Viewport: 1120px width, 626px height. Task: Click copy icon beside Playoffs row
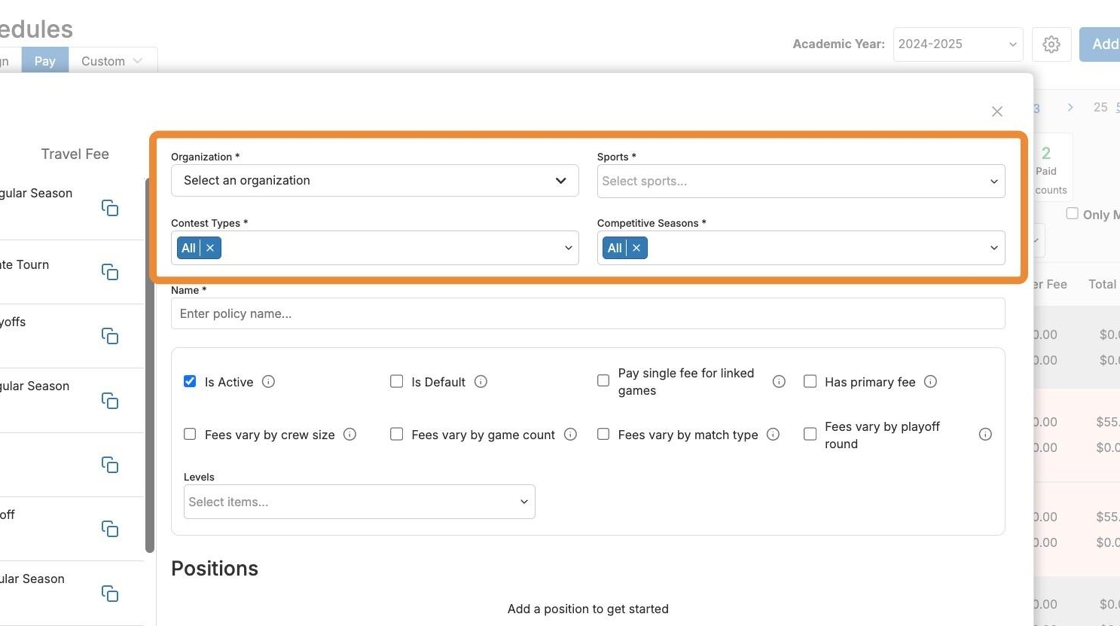click(x=110, y=336)
